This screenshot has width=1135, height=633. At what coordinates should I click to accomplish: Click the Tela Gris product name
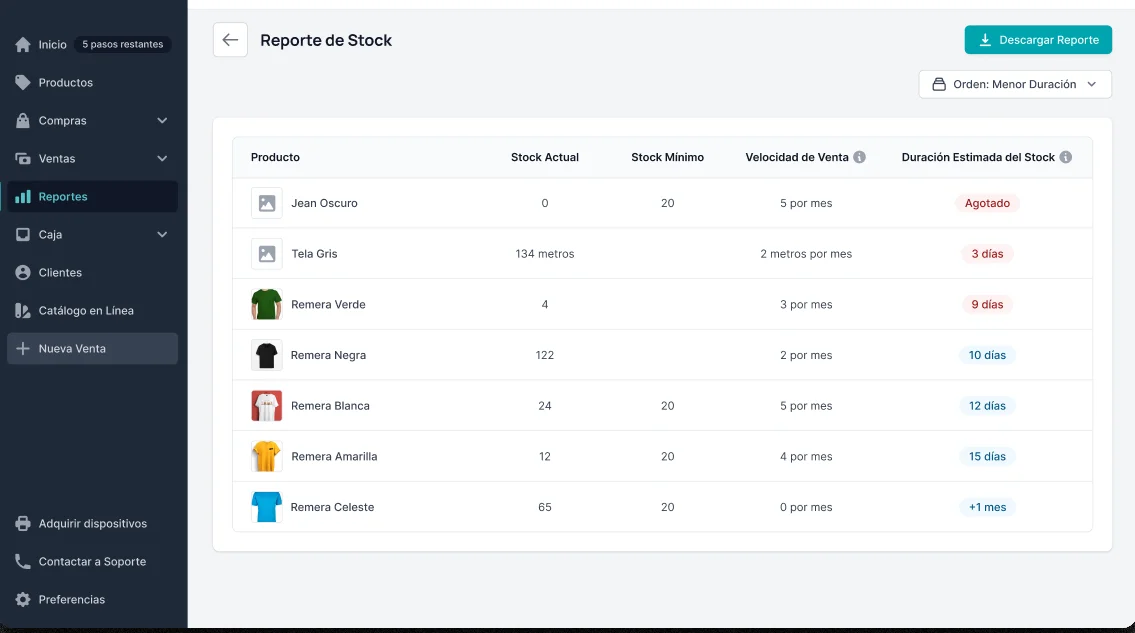(314, 254)
